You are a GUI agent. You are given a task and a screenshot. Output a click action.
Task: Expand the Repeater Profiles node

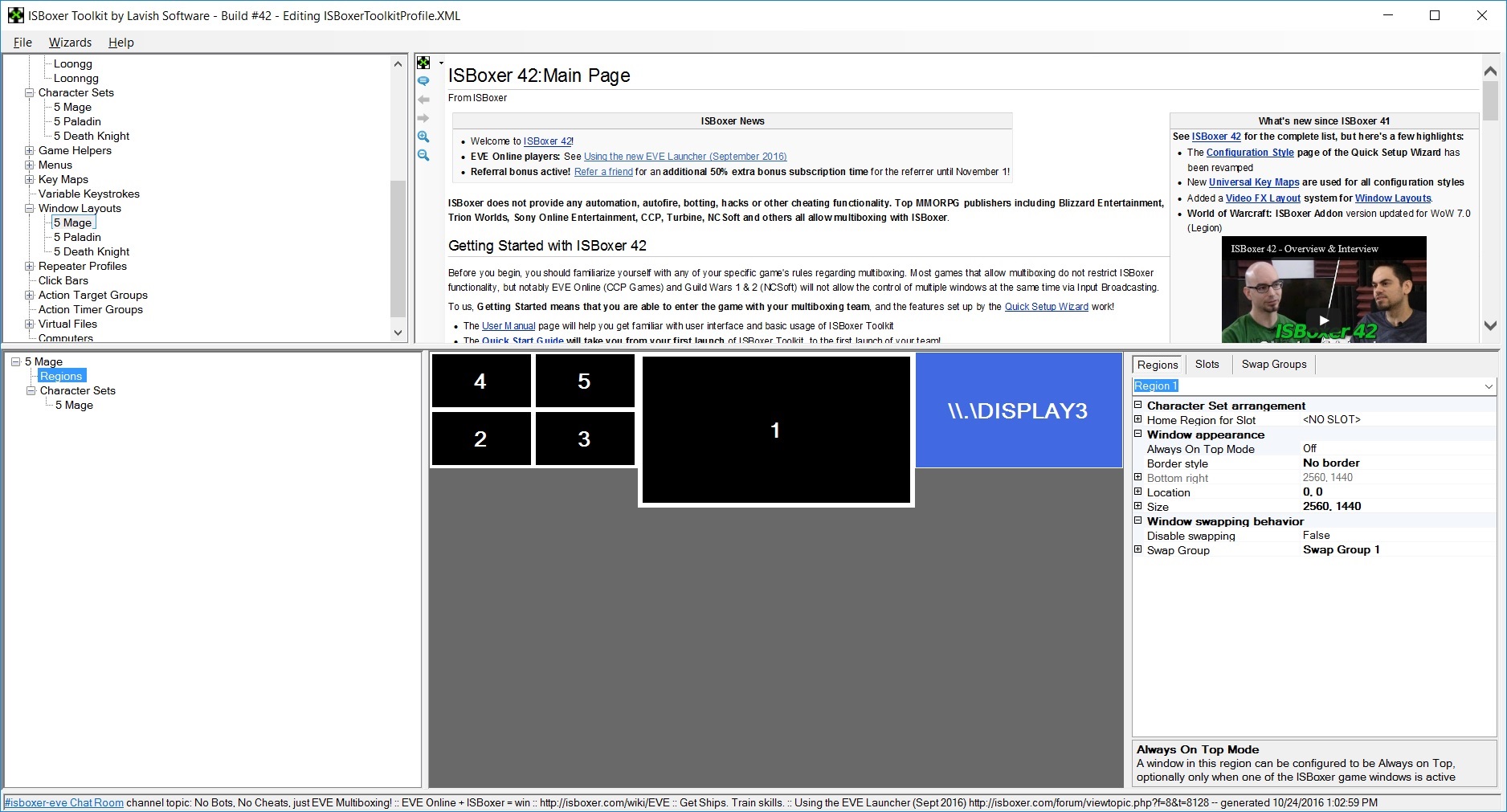pos(29,266)
